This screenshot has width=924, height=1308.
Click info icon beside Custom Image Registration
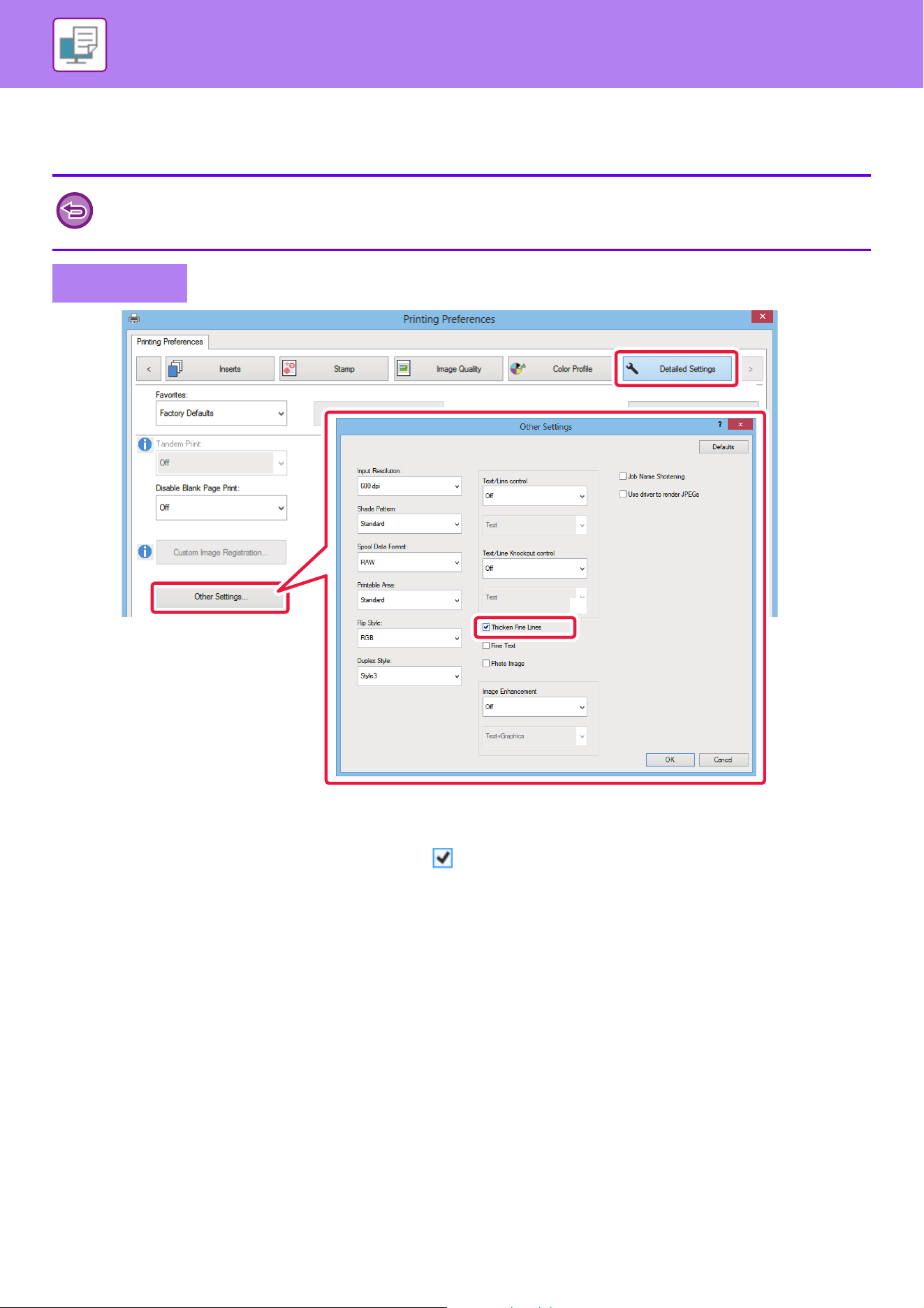(x=145, y=552)
